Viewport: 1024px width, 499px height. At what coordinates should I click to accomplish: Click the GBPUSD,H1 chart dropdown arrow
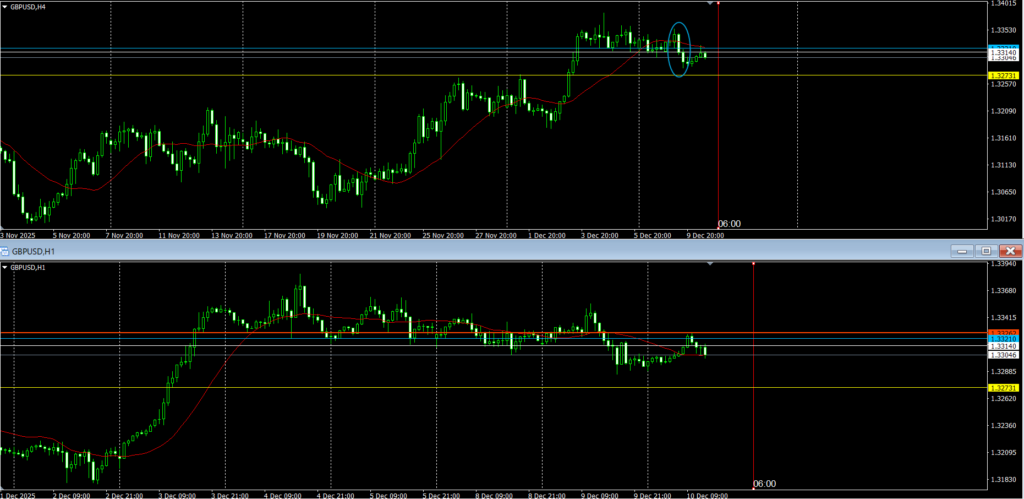click(6, 268)
